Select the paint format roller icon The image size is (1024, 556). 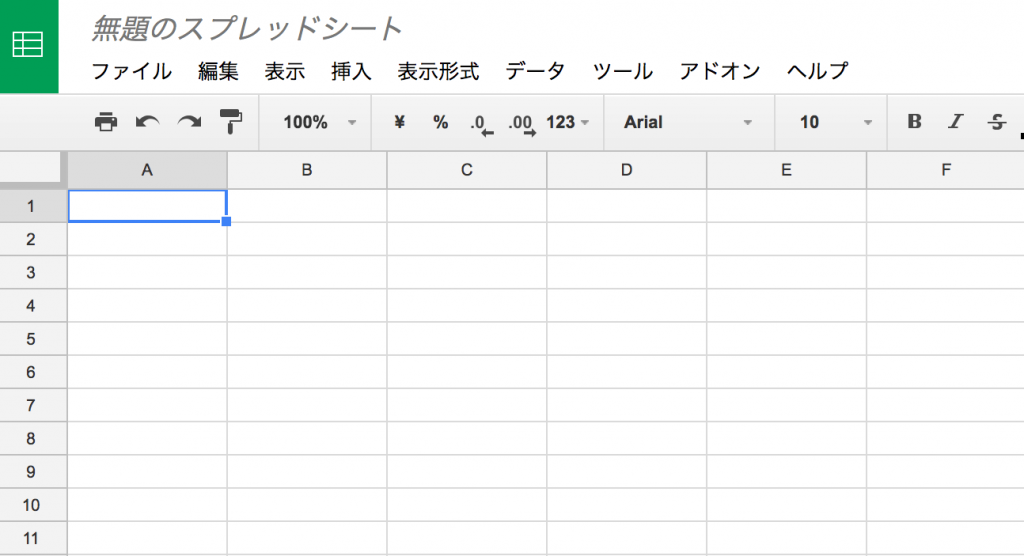click(231, 122)
